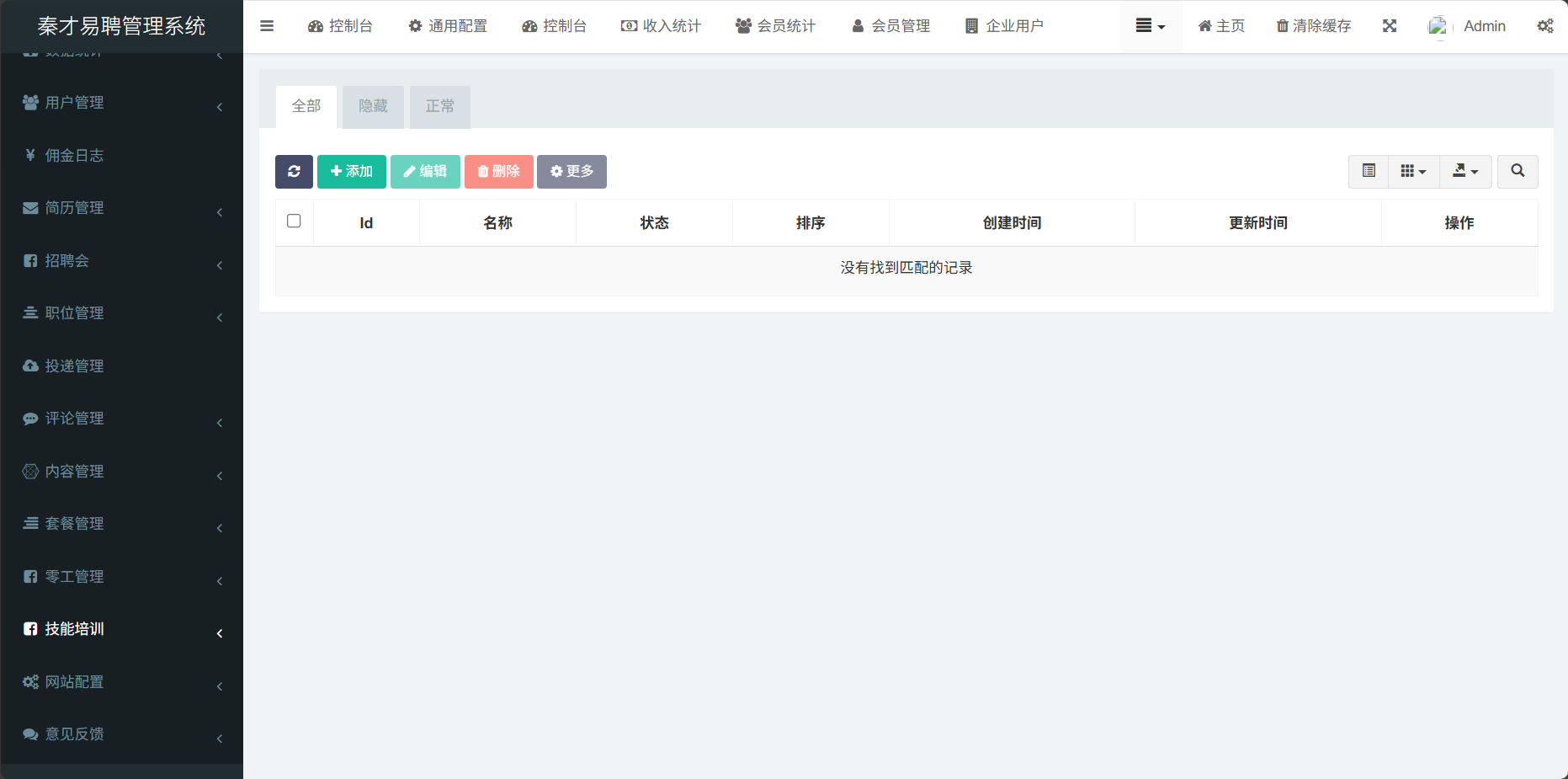
Task: Open the 更多 more actions button
Action: coord(571,172)
